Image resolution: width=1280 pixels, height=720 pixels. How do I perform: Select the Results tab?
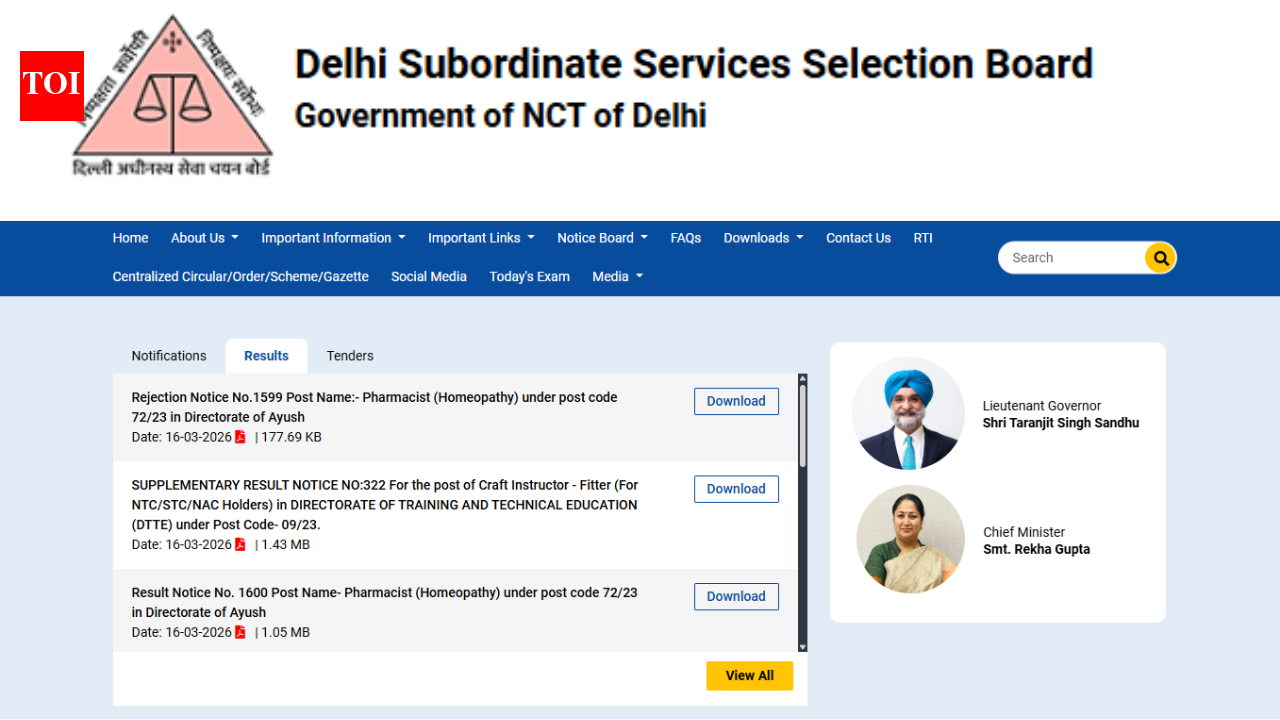(266, 356)
